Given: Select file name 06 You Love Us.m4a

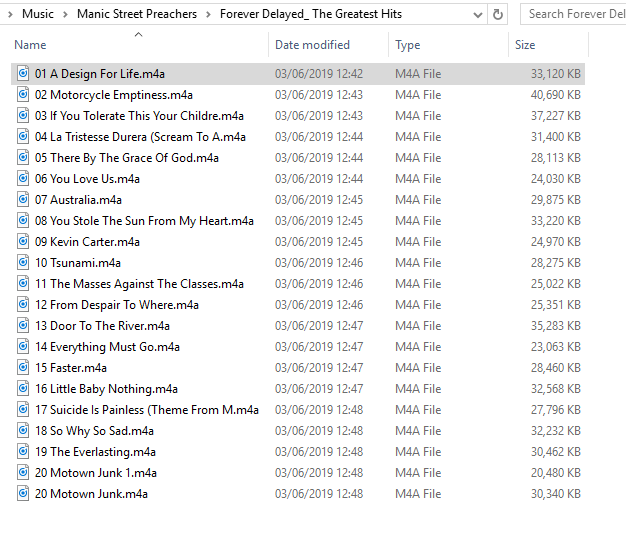Looking at the screenshot, I should 87,178.
